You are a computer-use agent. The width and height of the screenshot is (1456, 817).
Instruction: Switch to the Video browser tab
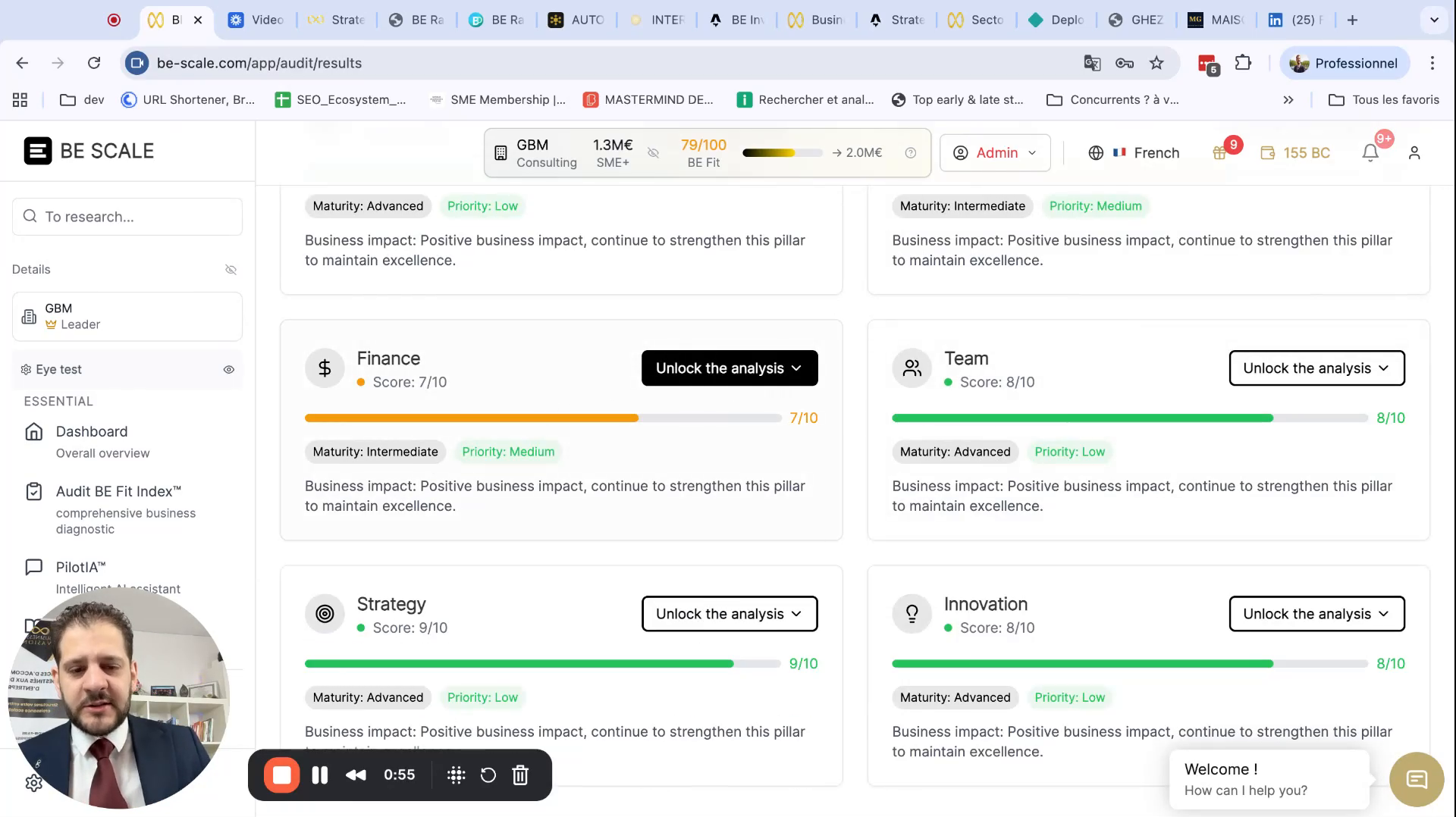coord(258,20)
